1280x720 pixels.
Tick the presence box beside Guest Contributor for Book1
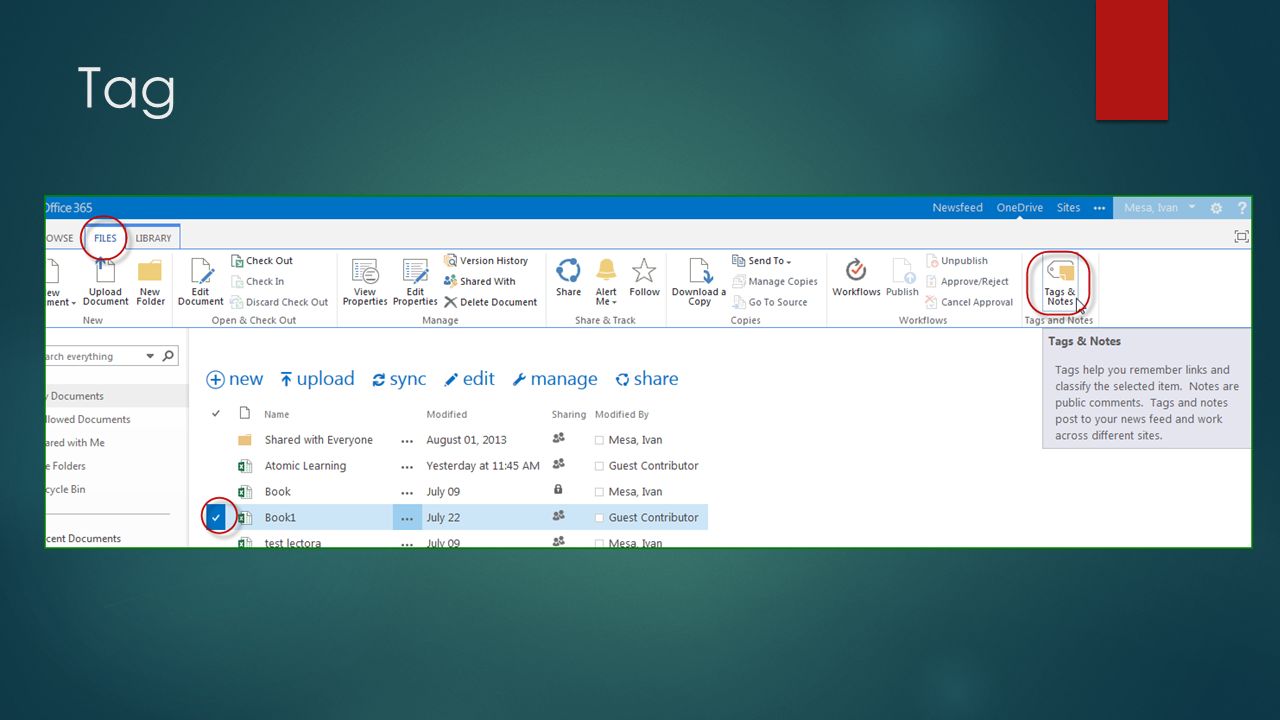tap(599, 518)
